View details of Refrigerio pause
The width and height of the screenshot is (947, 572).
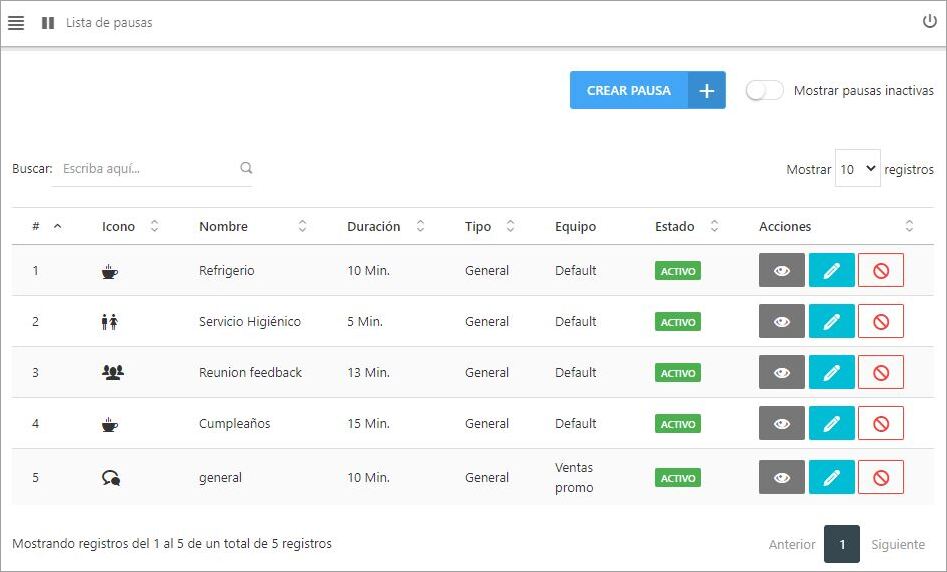781,270
